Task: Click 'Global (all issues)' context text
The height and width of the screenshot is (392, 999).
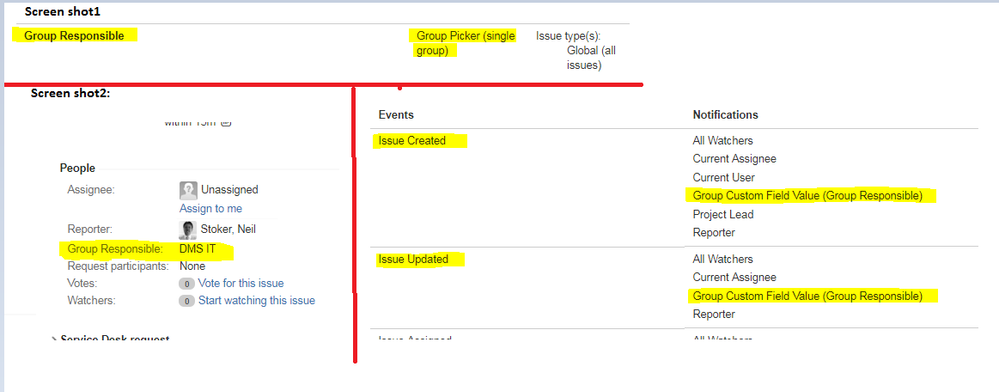Action: click(591, 57)
